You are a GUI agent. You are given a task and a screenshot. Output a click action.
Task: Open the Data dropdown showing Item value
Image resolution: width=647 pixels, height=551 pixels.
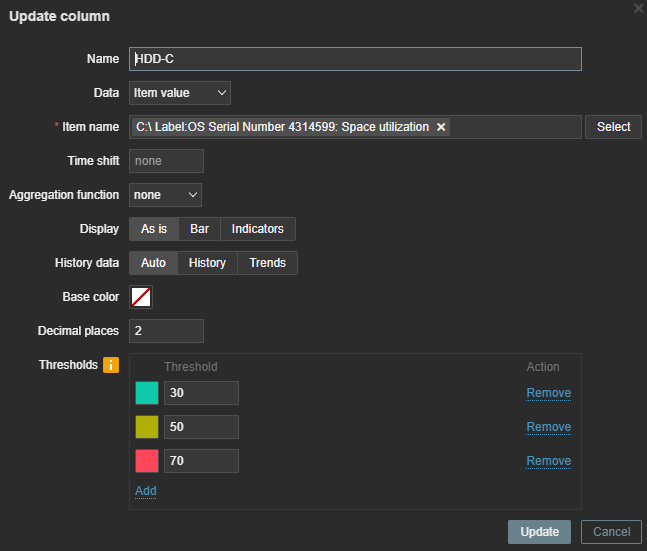(180, 93)
